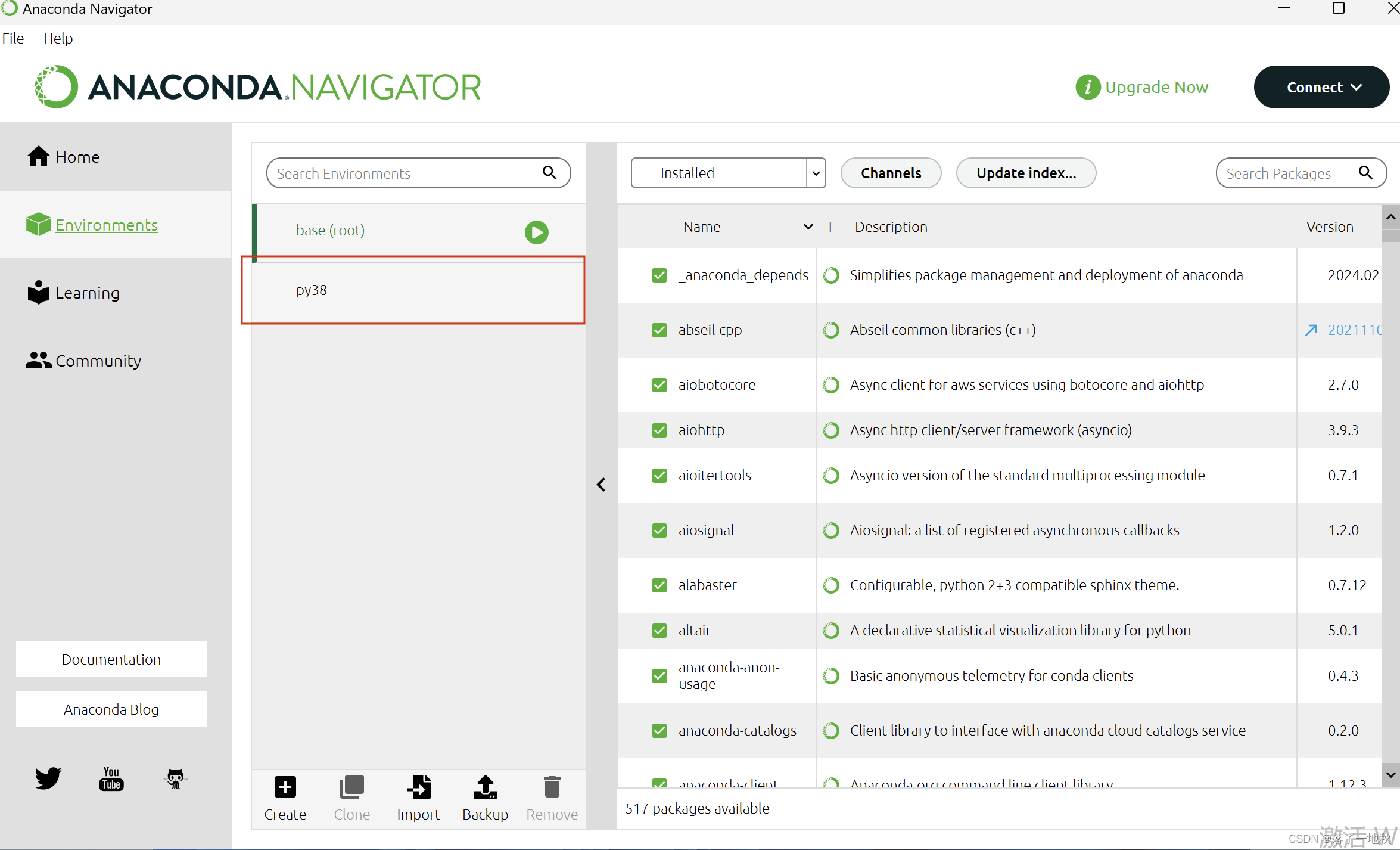Click the Backup environment icon
This screenshot has height=850, width=1400.
pyautogui.click(x=485, y=787)
